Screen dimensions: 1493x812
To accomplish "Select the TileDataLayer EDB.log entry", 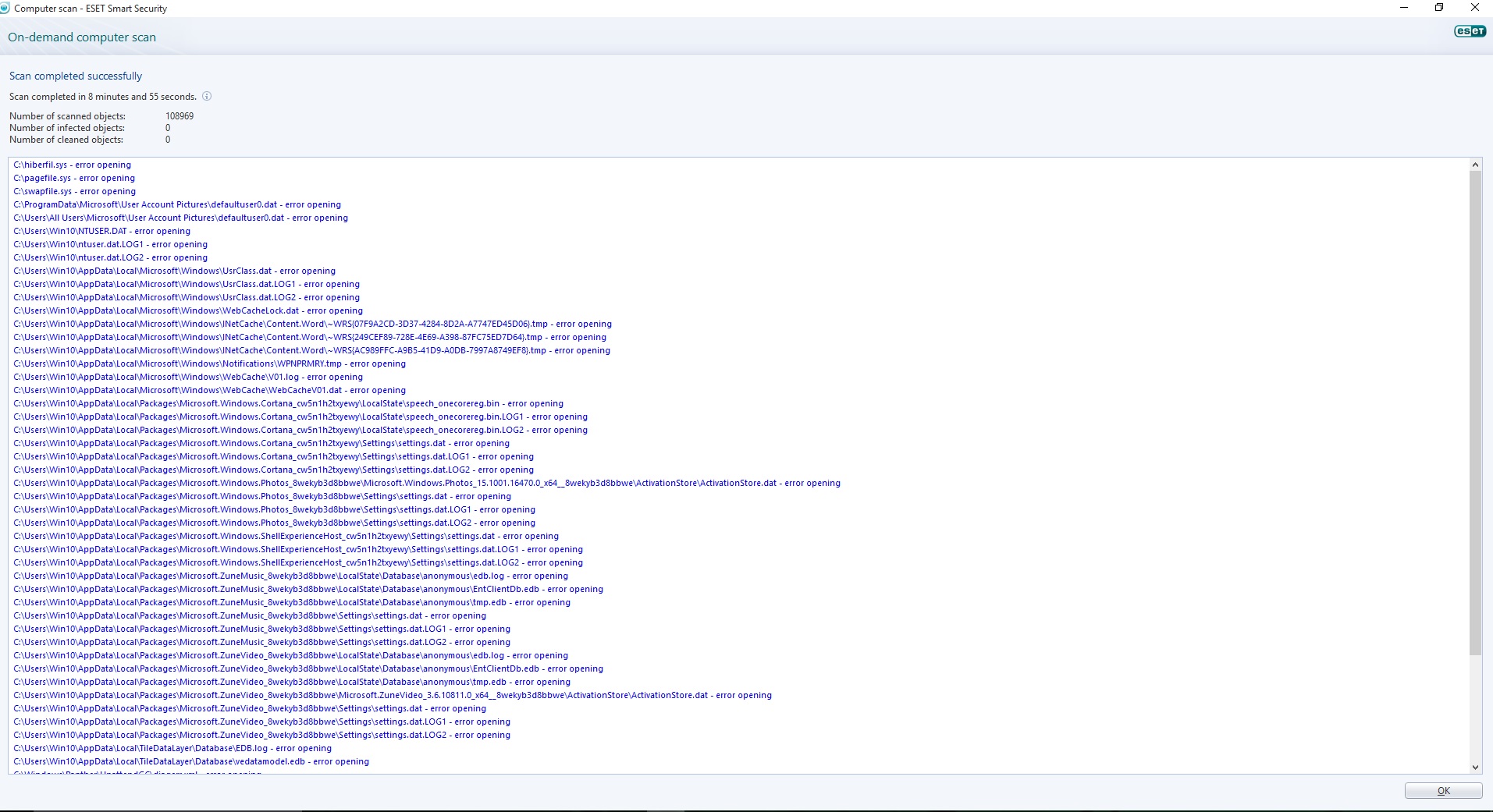I will tap(172, 749).
